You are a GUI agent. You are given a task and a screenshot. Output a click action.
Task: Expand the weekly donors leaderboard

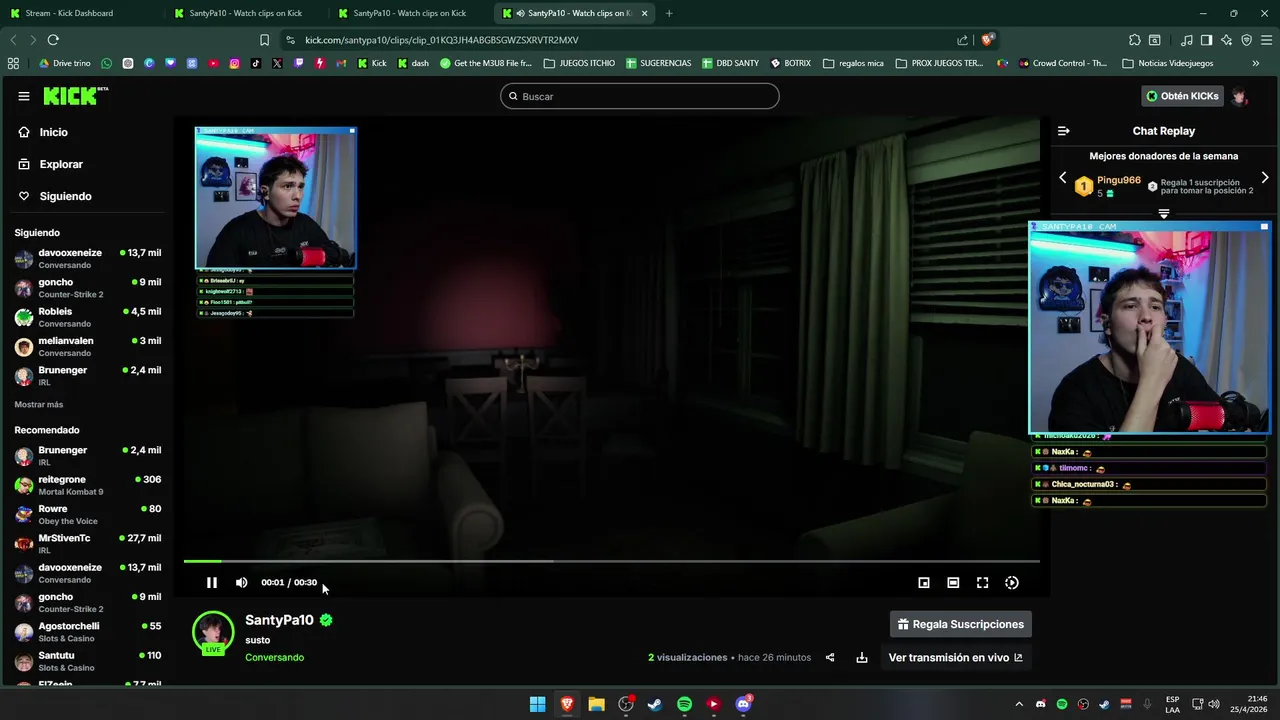(1164, 213)
